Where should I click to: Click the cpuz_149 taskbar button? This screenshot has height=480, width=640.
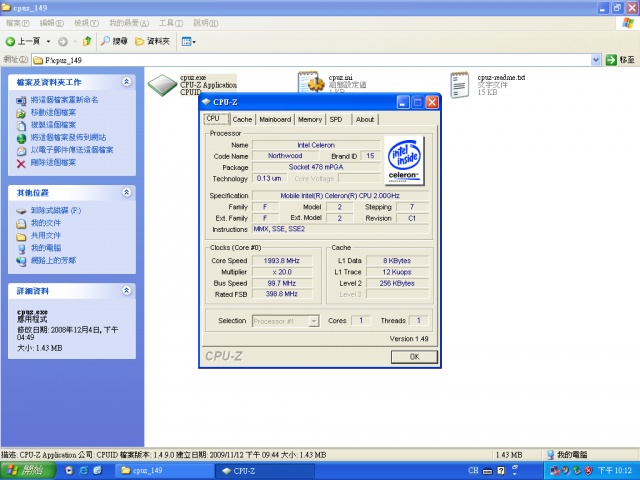(x=164, y=471)
